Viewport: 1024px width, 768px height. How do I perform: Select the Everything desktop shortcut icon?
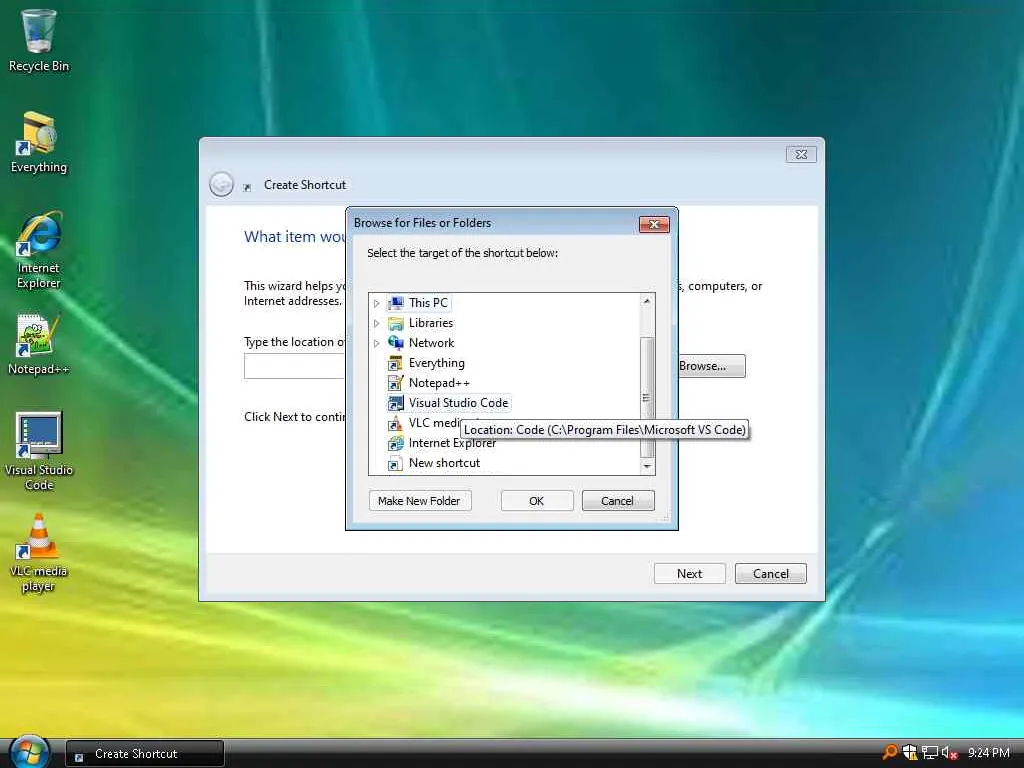39,142
